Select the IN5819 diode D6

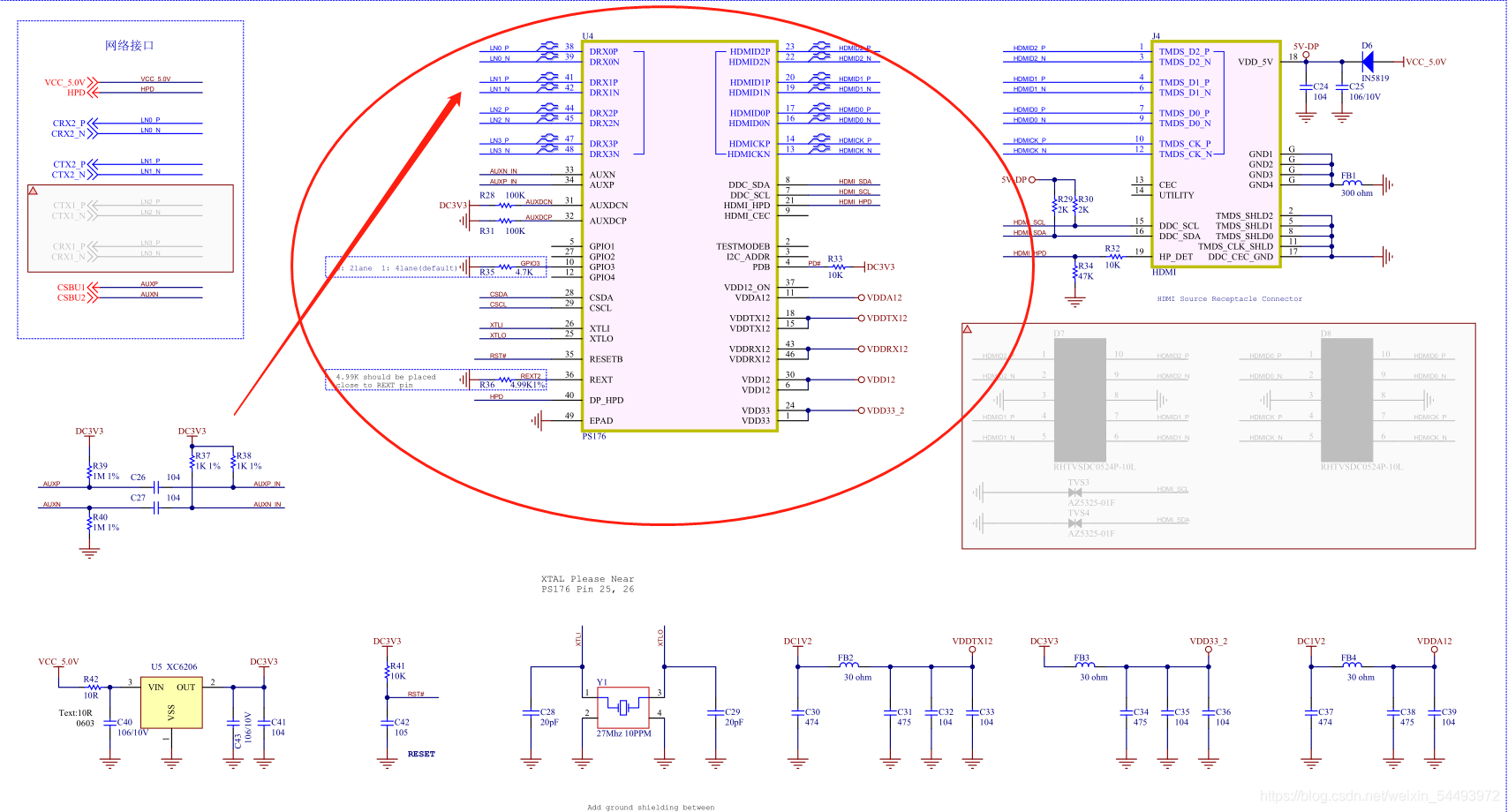pos(1369,62)
